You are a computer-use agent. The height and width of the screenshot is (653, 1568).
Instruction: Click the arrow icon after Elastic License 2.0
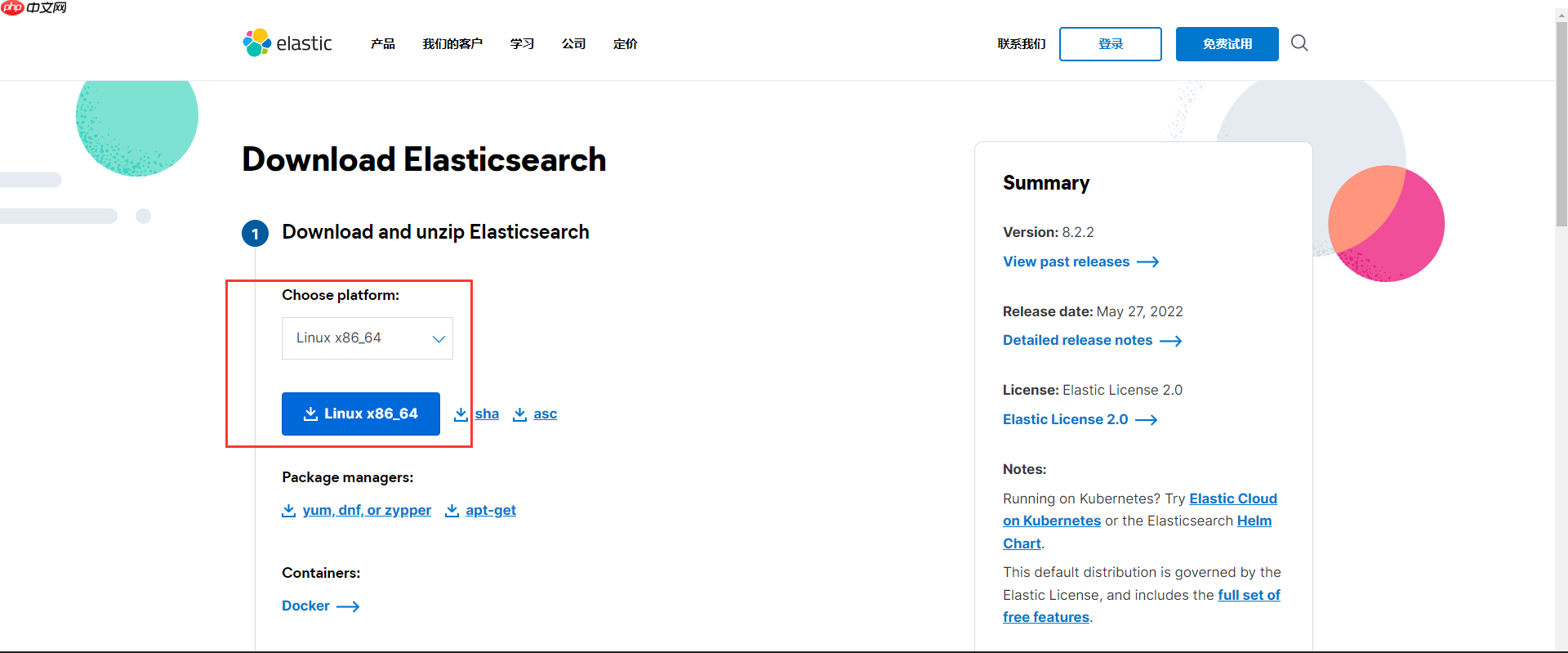[1147, 420]
